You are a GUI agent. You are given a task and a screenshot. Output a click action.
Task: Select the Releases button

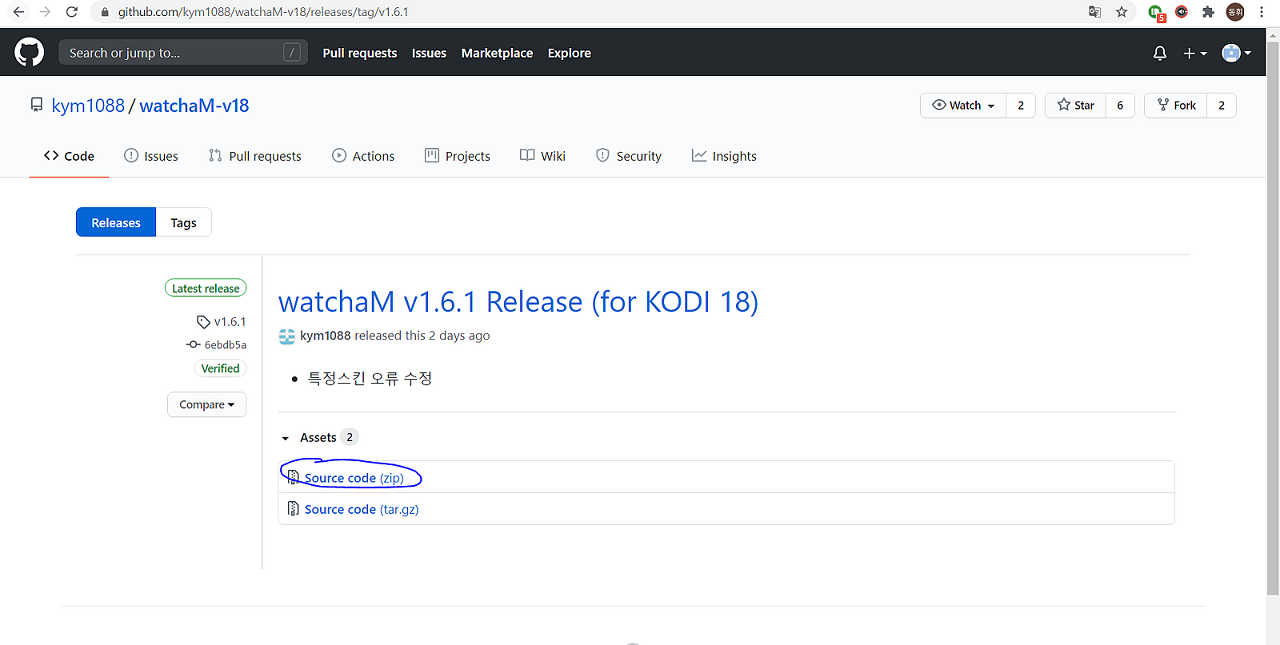(116, 222)
